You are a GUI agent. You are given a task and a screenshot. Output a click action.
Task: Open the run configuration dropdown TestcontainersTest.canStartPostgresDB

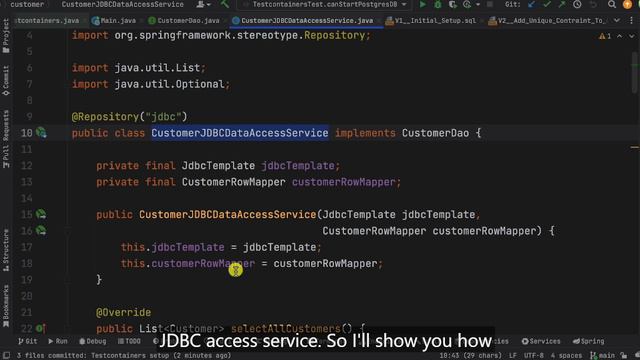[x=324, y=4]
